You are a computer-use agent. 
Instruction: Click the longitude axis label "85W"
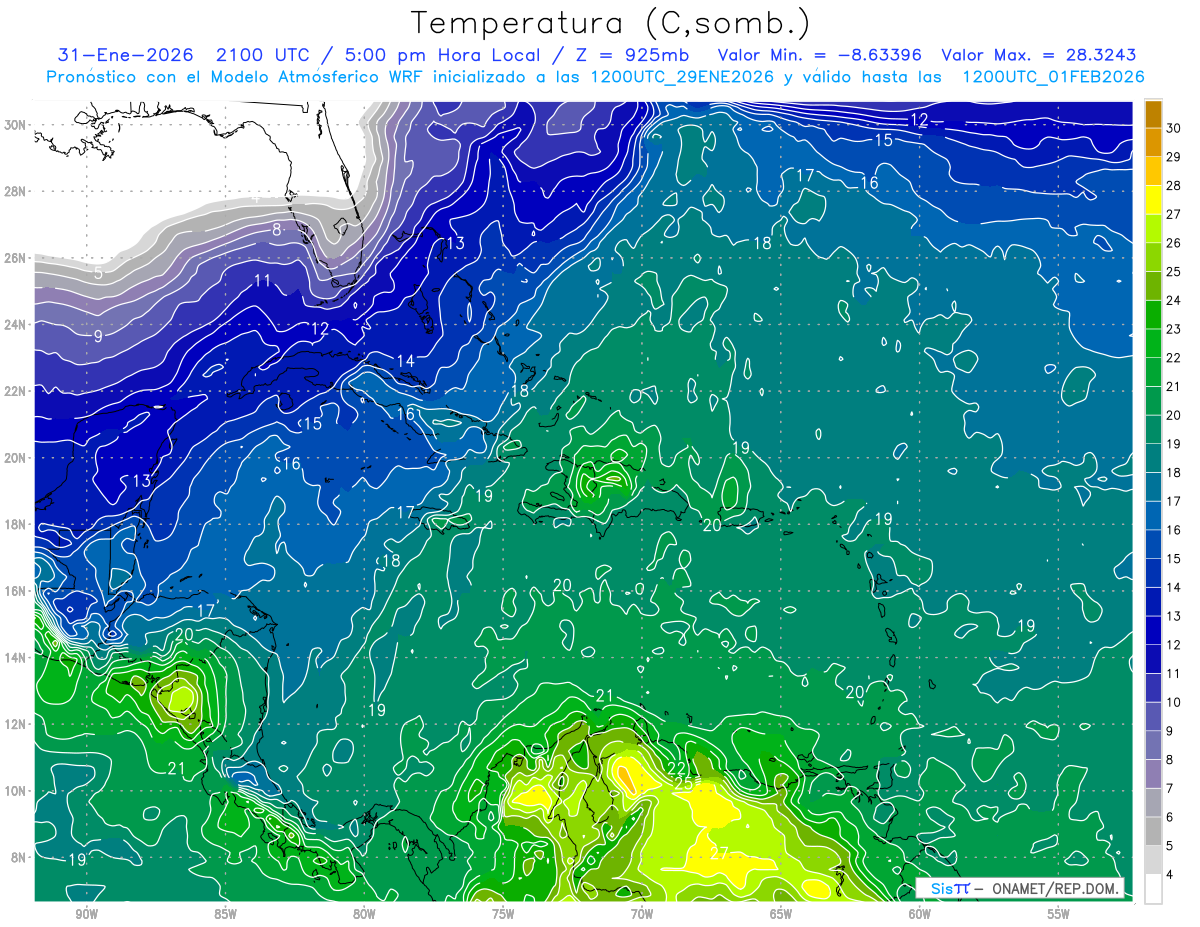pos(225,915)
